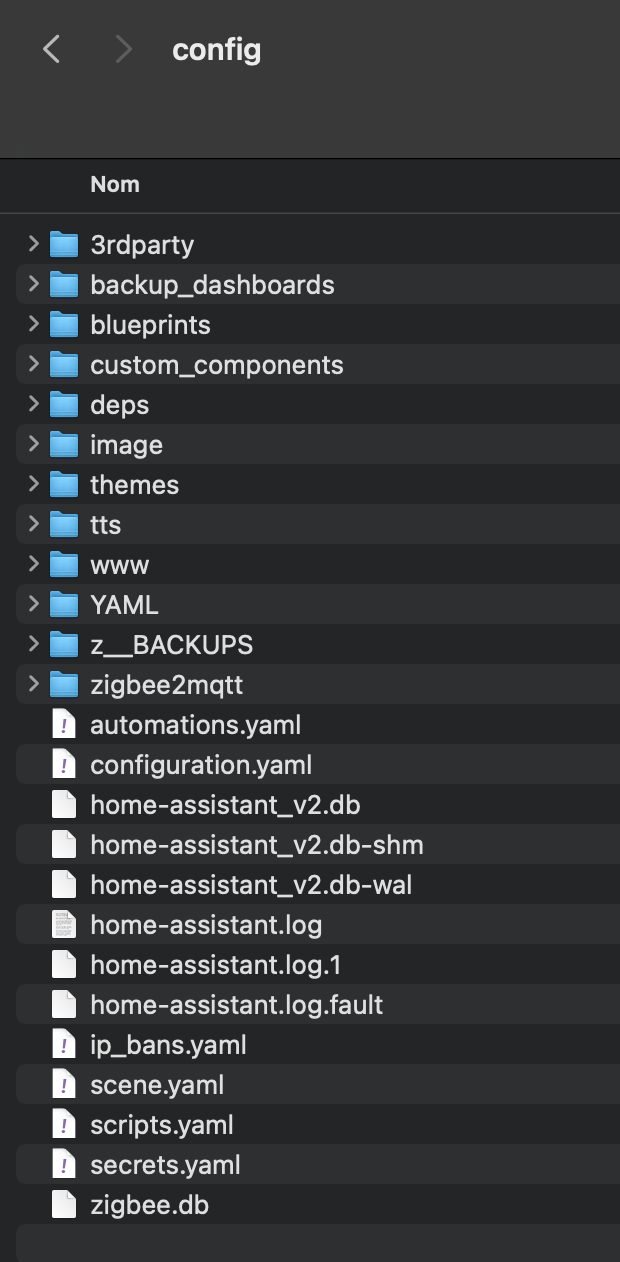620x1262 pixels.
Task: Click the home-assistant.log document icon
Action: (64, 925)
